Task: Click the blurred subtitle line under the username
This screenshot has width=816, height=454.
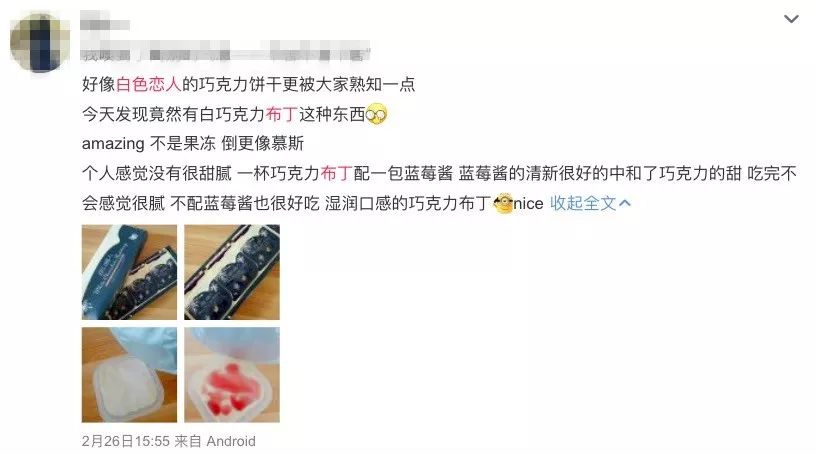Action: [225, 54]
